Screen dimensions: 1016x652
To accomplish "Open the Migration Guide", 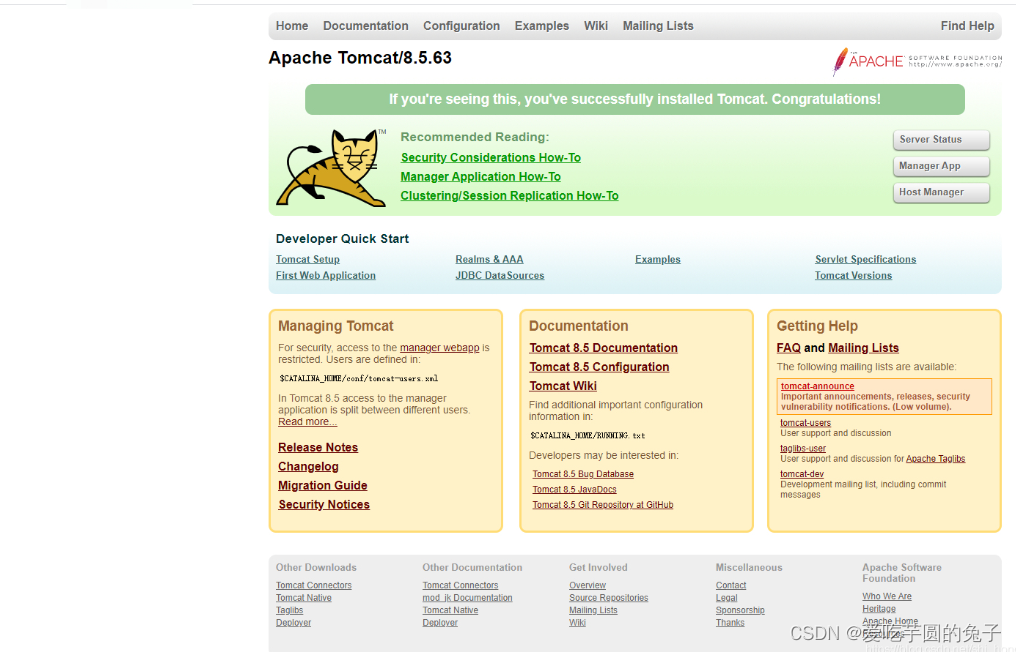I will point(322,485).
